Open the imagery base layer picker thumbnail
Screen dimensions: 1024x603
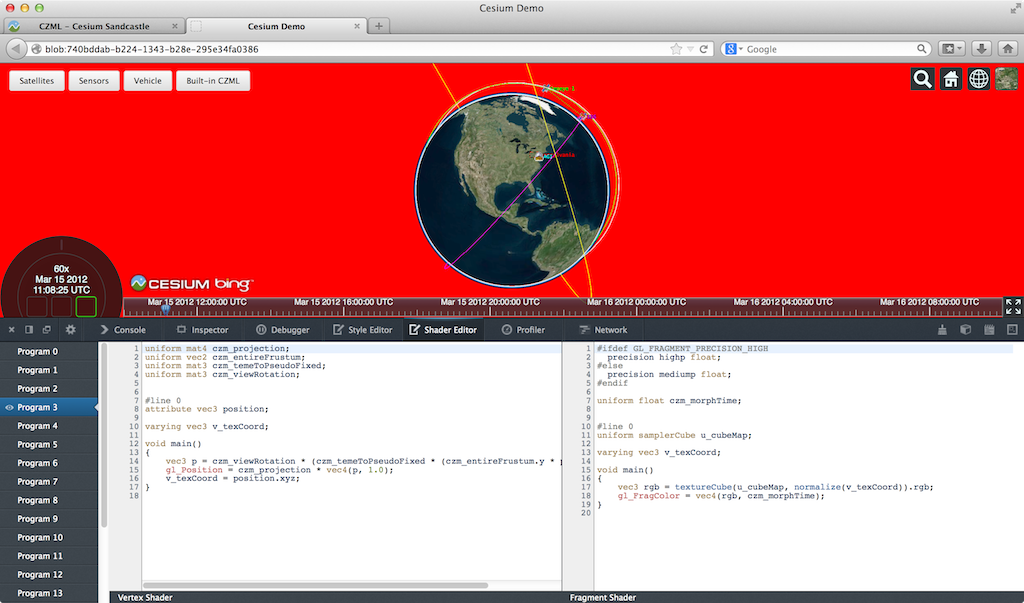(x=1006, y=79)
